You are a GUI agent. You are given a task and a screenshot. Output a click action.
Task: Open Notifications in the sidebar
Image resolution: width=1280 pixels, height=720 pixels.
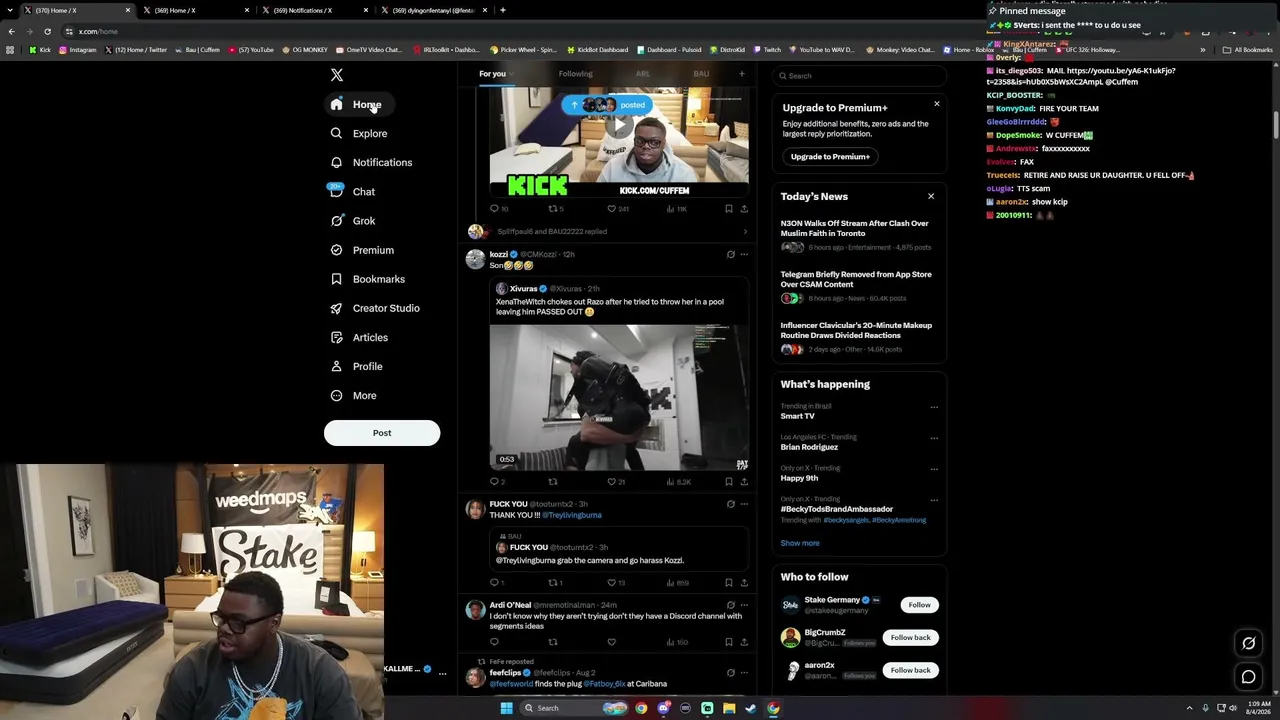click(371, 162)
